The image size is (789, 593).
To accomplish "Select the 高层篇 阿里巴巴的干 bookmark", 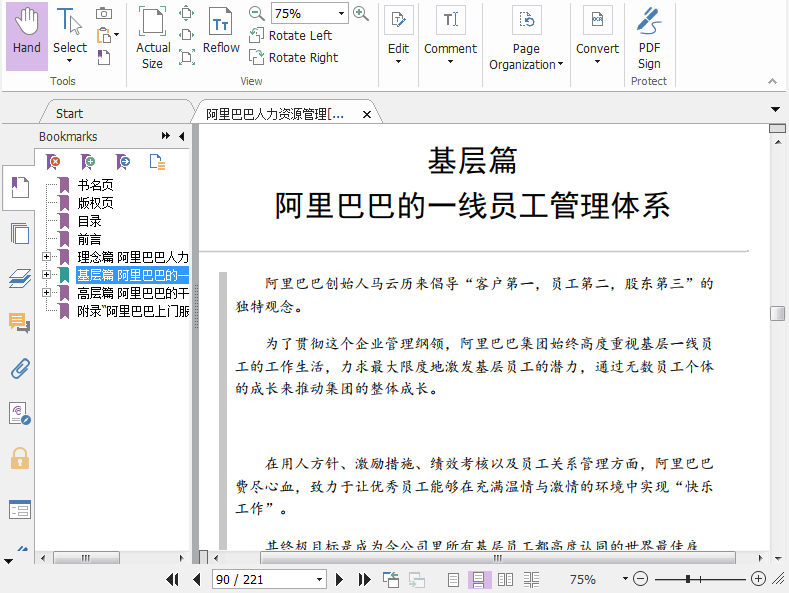I will click(x=133, y=293).
